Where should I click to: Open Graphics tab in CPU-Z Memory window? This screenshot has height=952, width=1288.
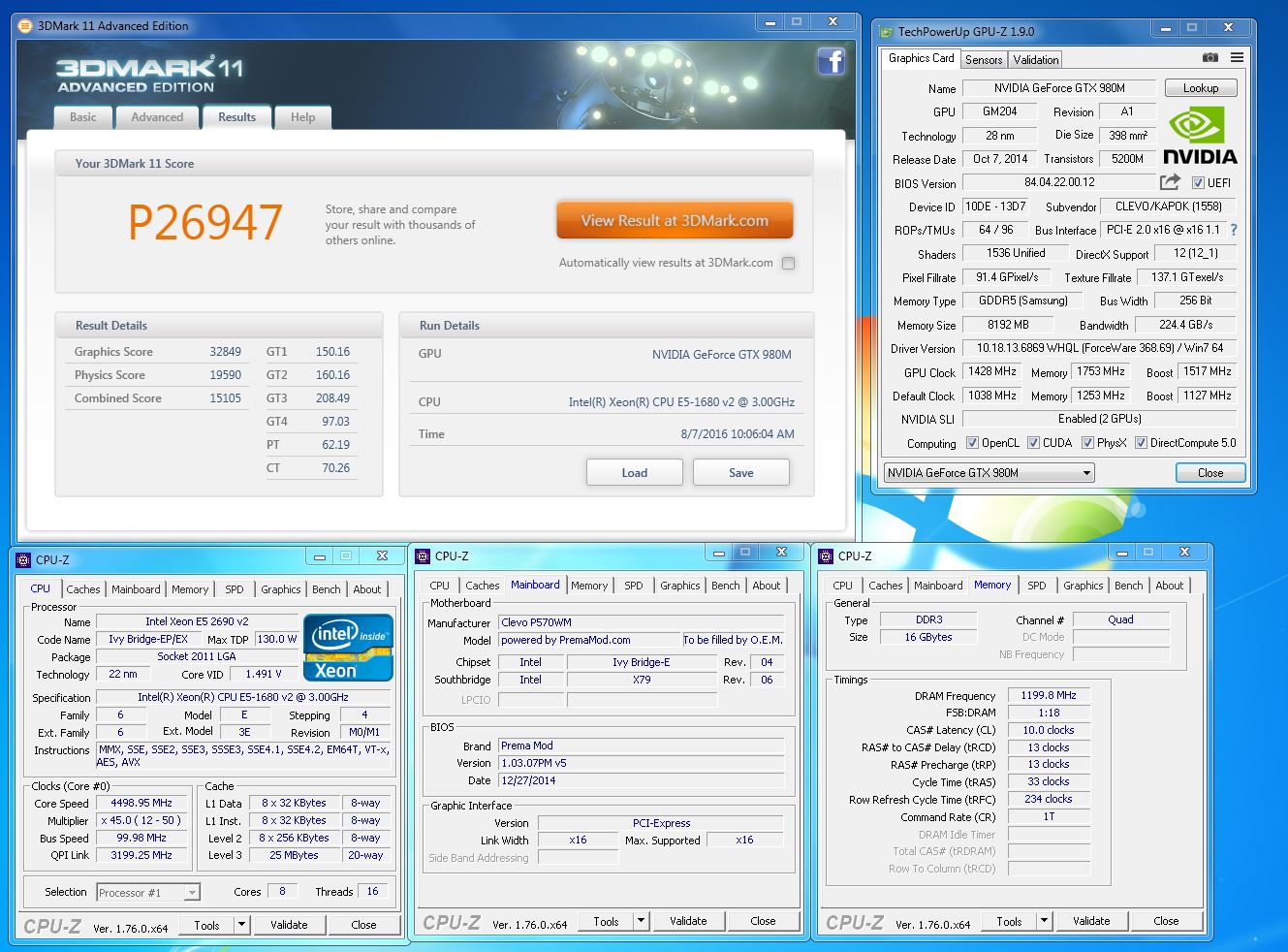click(1084, 586)
